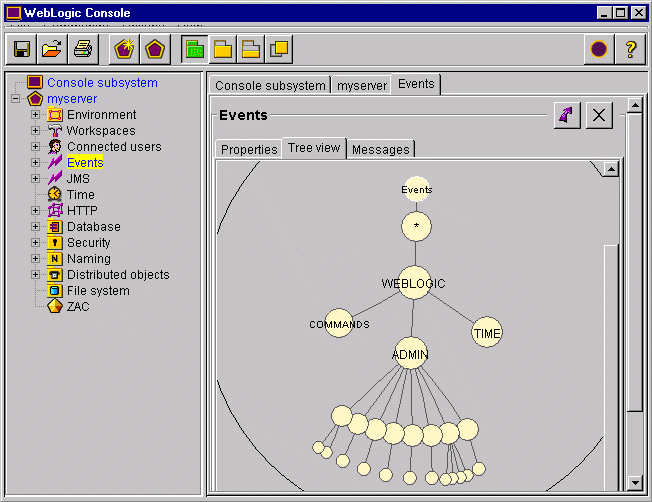Click the File system cylinder icon
The image size is (652, 502).
coord(55,290)
